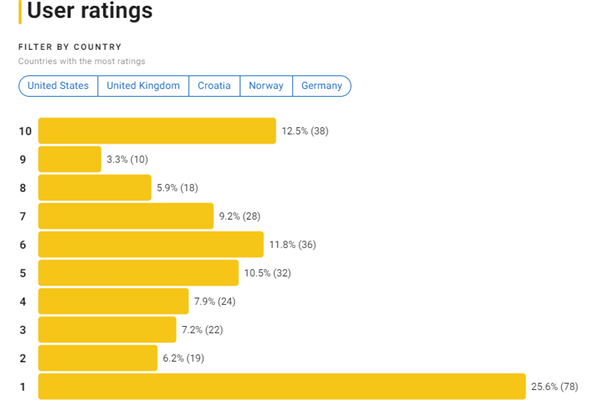600x409 pixels.
Task: Click the 11.8% (36) label
Action: tap(293, 244)
